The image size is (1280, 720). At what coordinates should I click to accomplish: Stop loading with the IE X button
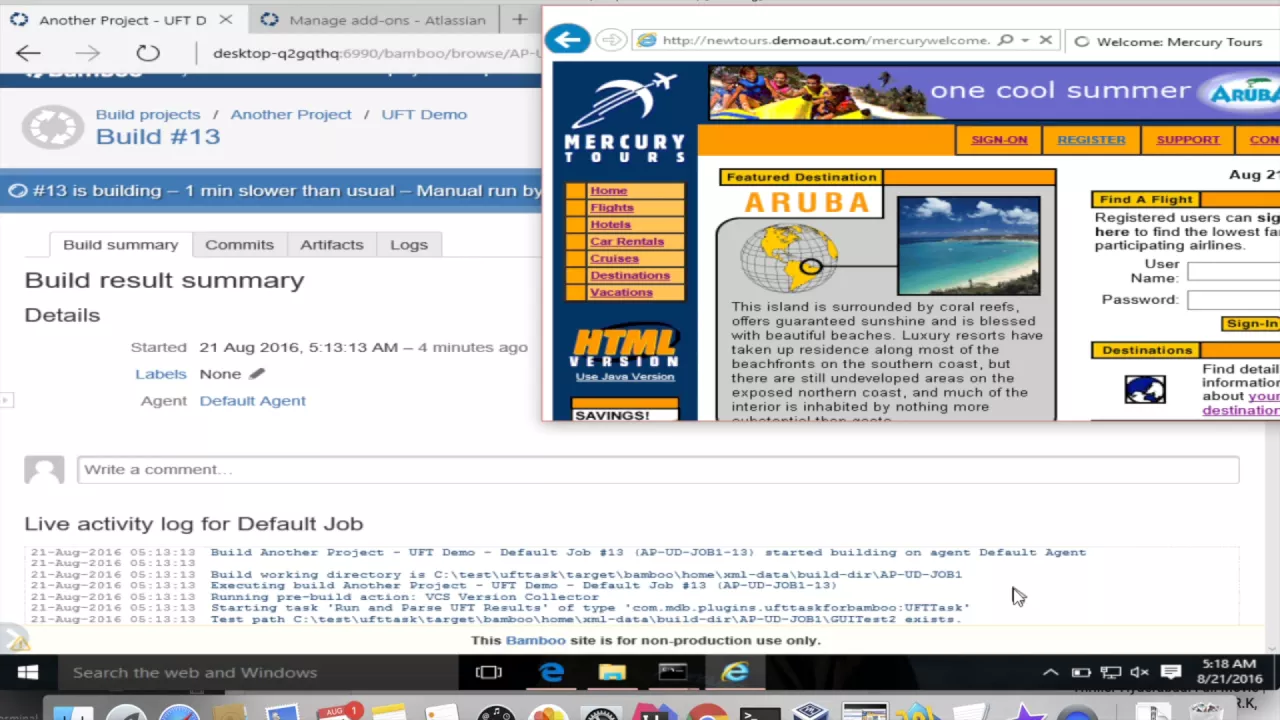1045,40
